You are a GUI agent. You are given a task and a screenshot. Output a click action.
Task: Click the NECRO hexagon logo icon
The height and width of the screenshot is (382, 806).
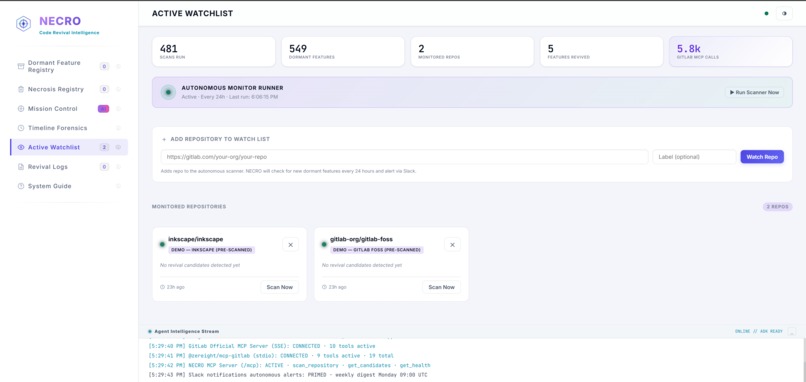pyautogui.click(x=23, y=24)
